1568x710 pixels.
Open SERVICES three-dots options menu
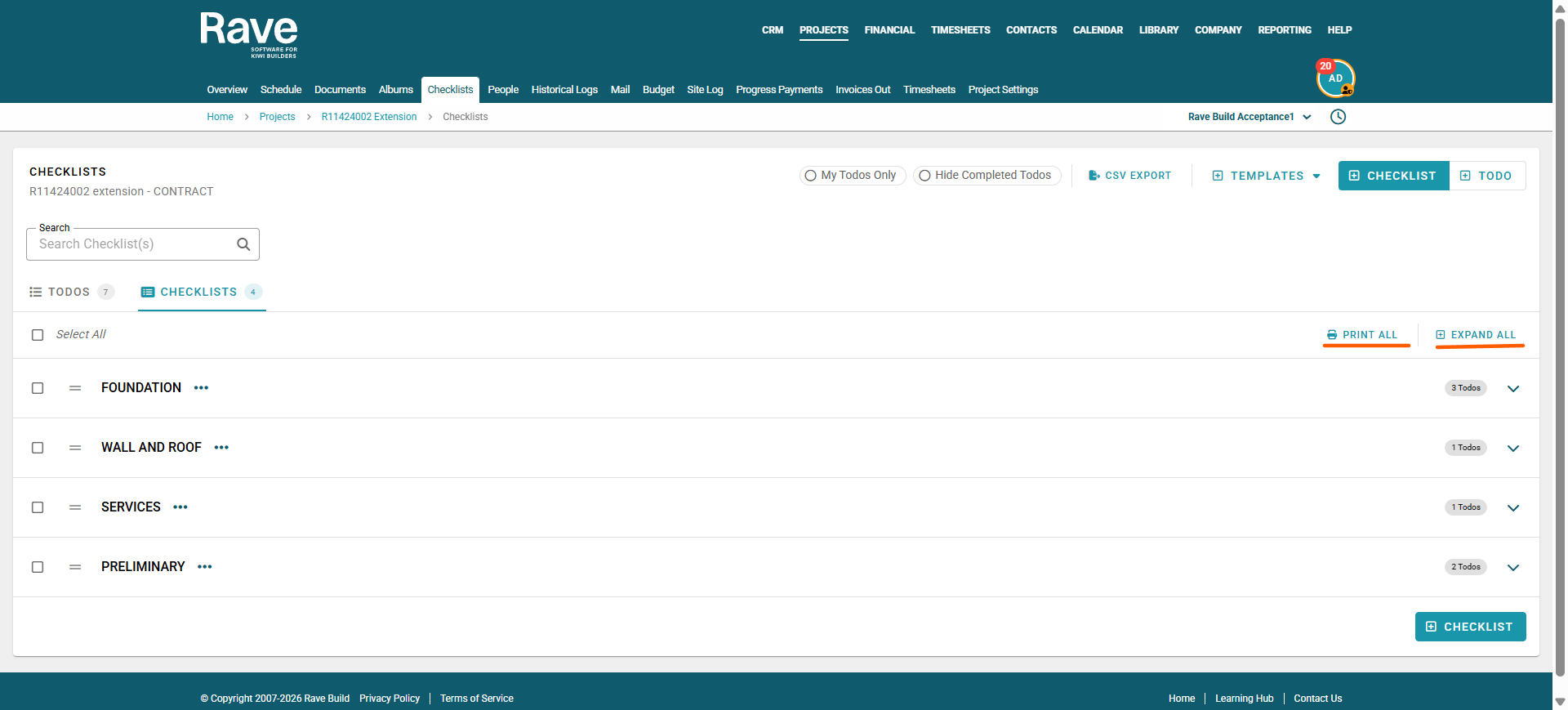[x=180, y=507]
